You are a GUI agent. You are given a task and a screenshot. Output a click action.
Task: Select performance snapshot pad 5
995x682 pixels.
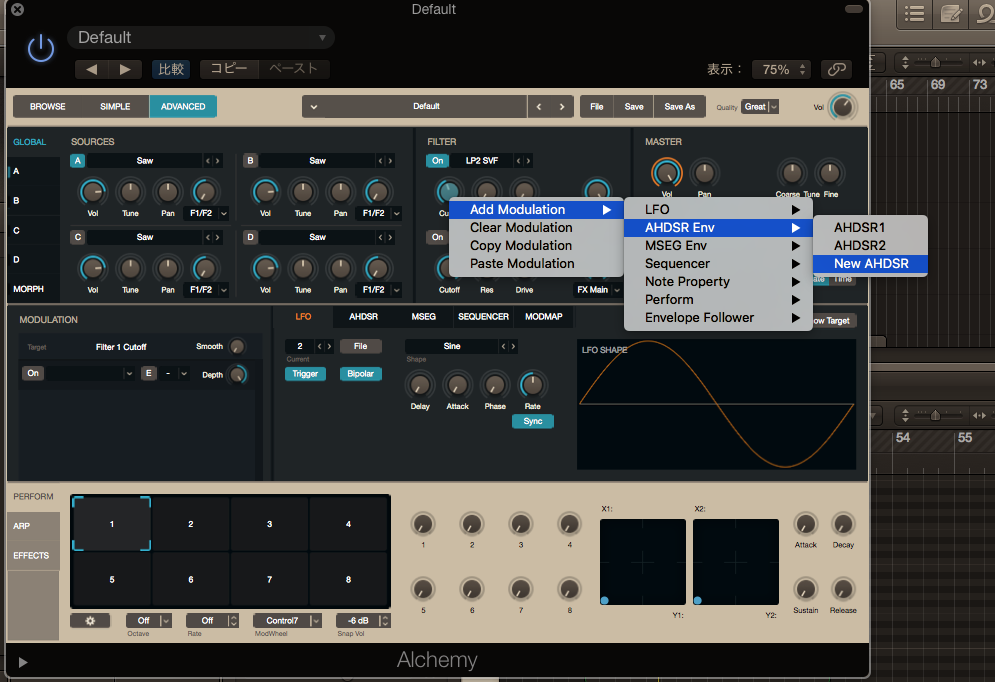110,579
